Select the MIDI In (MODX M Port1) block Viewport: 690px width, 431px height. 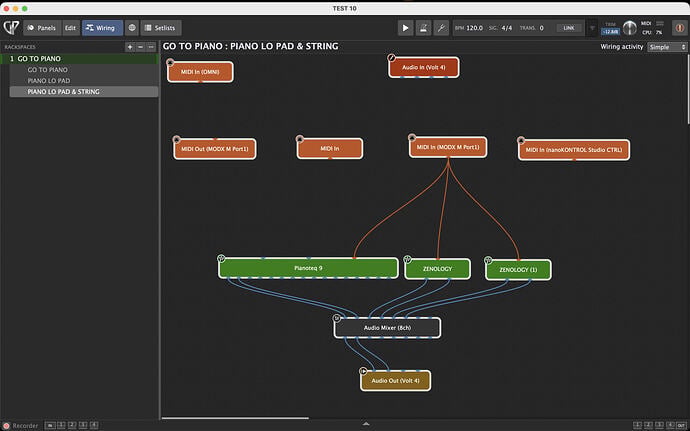pos(448,147)
